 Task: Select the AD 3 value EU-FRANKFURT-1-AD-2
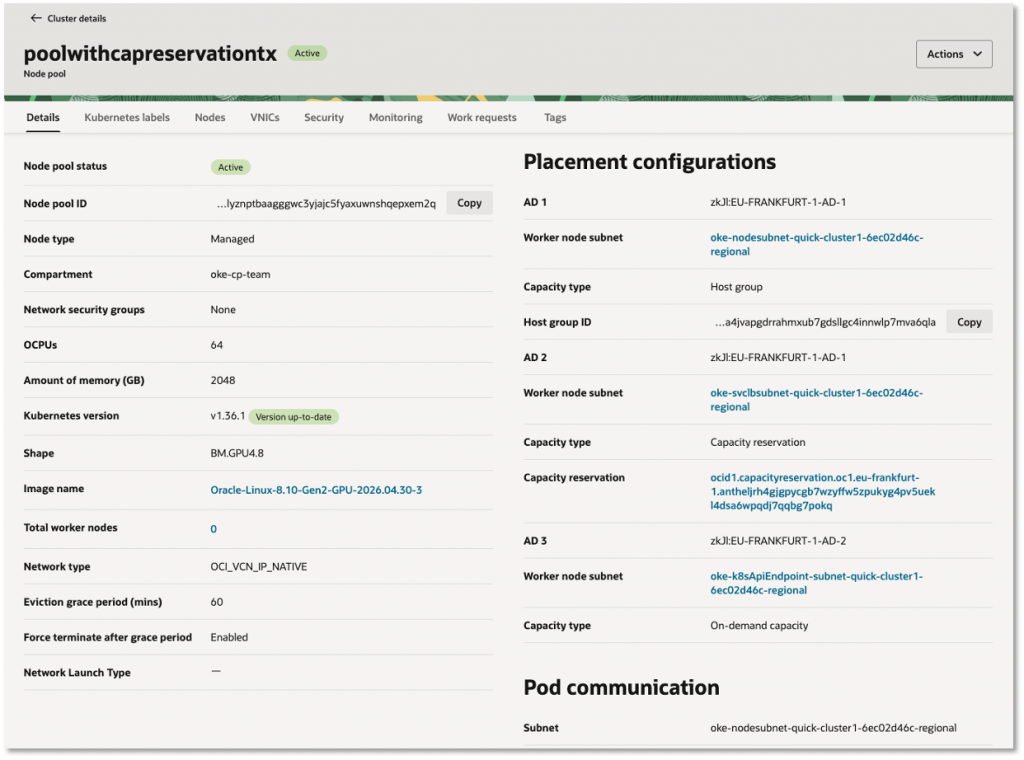tap(778, 541)
